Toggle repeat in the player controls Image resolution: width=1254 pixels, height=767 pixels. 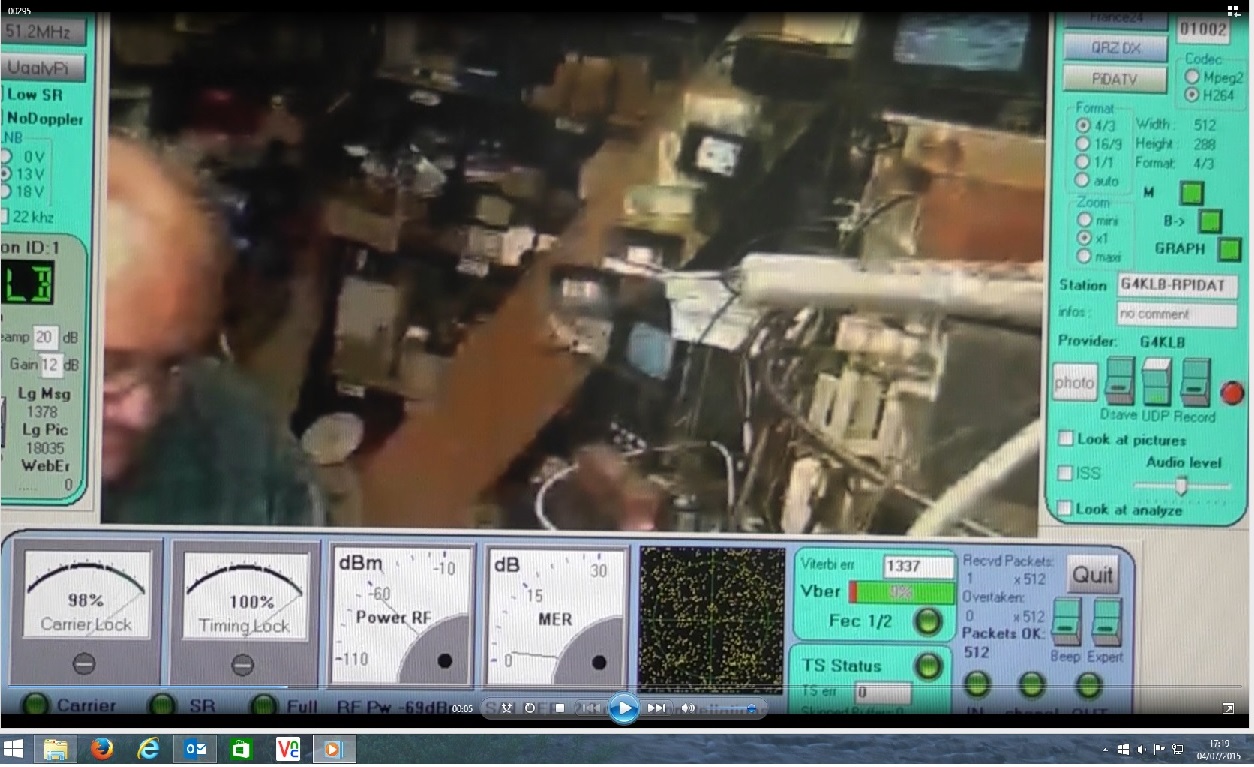[530, 708]
